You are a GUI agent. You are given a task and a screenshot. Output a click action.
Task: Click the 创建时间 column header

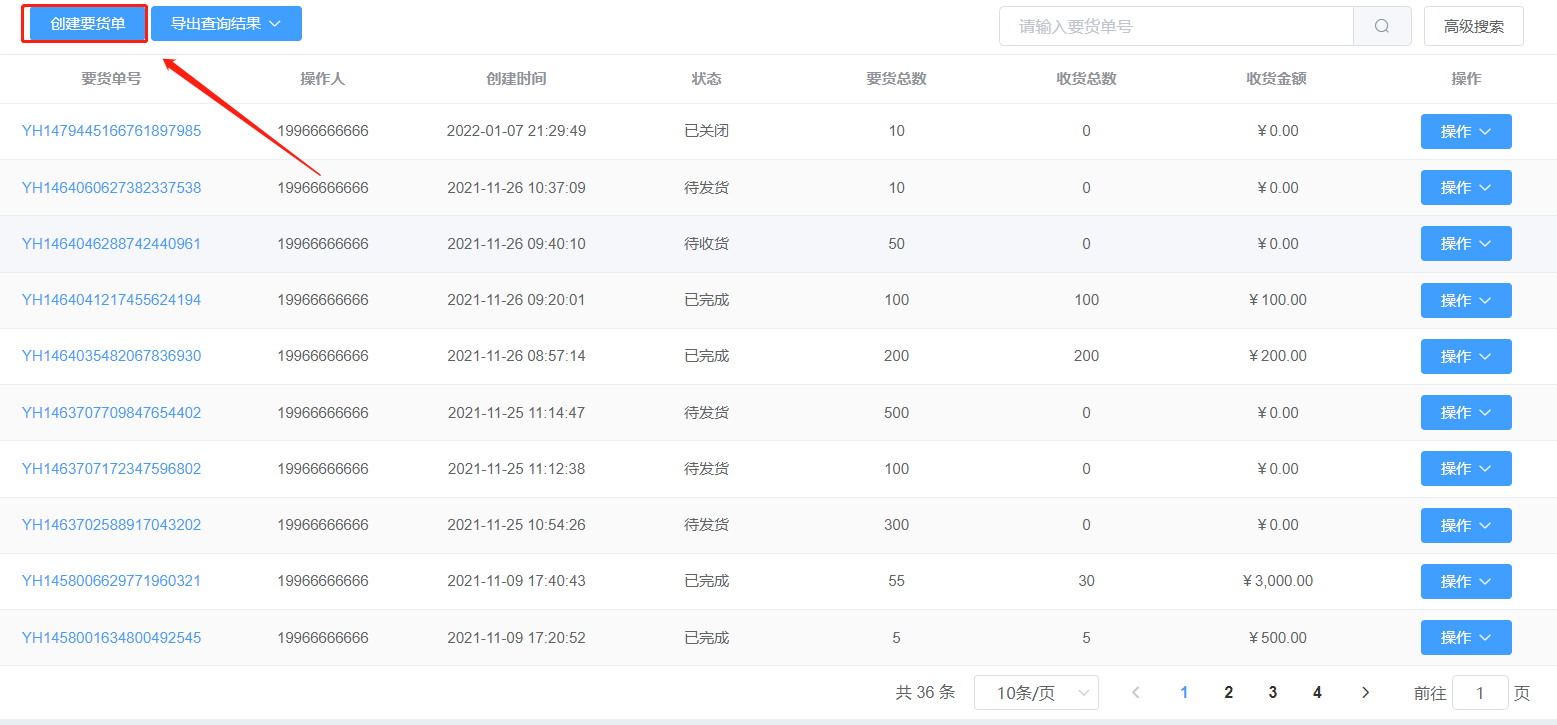click(x=516, y=79)
